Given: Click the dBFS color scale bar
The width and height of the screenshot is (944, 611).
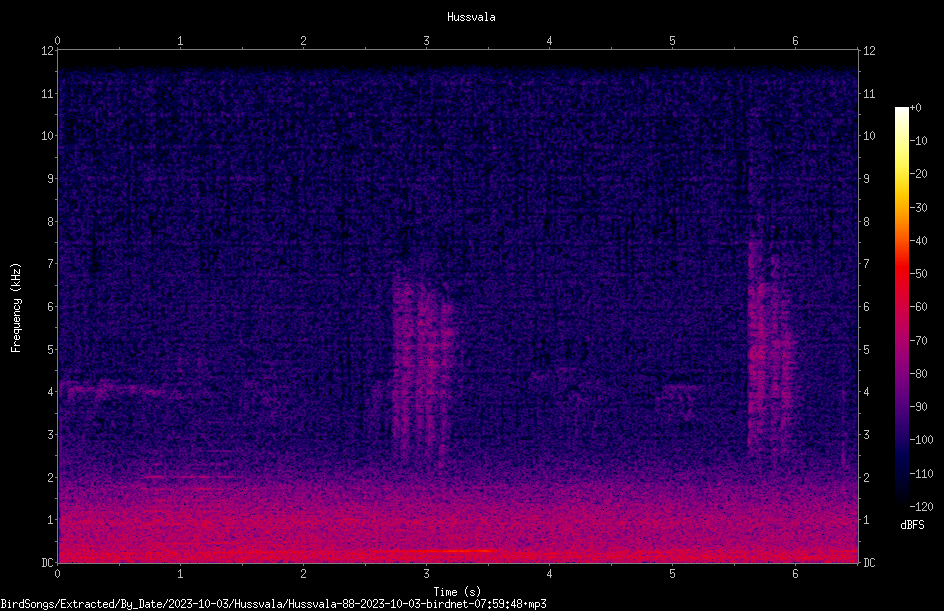Looking at the screenshot, I should coord(901,307).
